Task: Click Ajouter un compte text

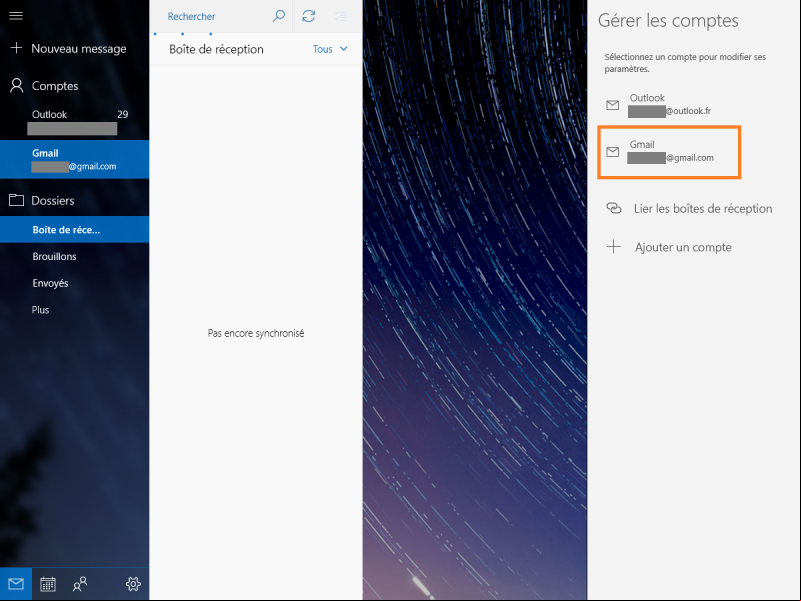Action: [683, 247]
